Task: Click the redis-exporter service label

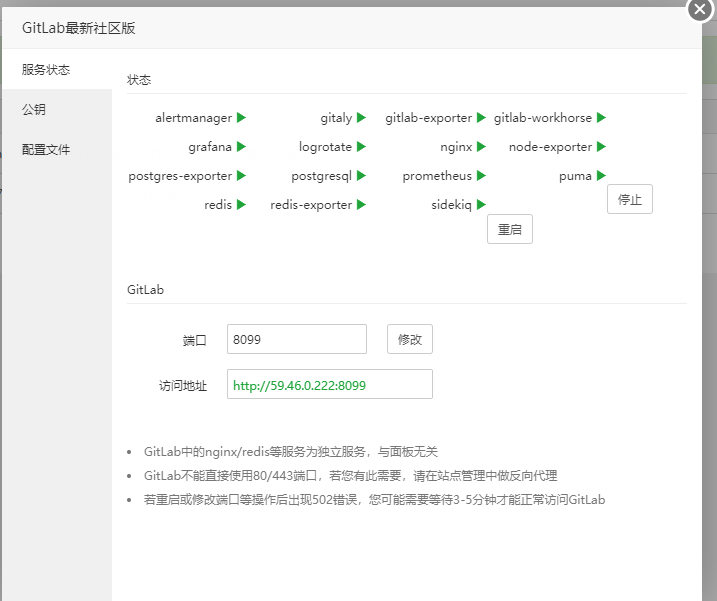Action: [x=311, y=205]
